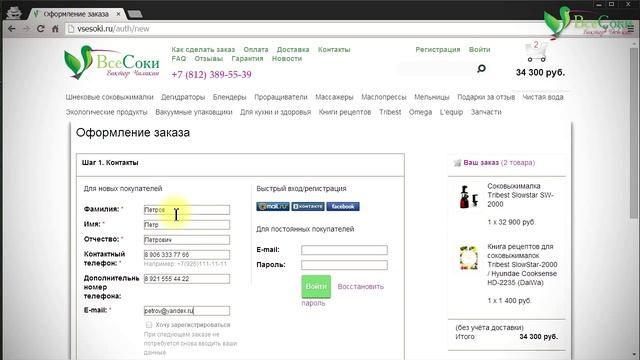Image resolution: width=640 pixels, height=360 pixels.
Task: Open 'Дегидраторы' category
Action: [183, 97]
